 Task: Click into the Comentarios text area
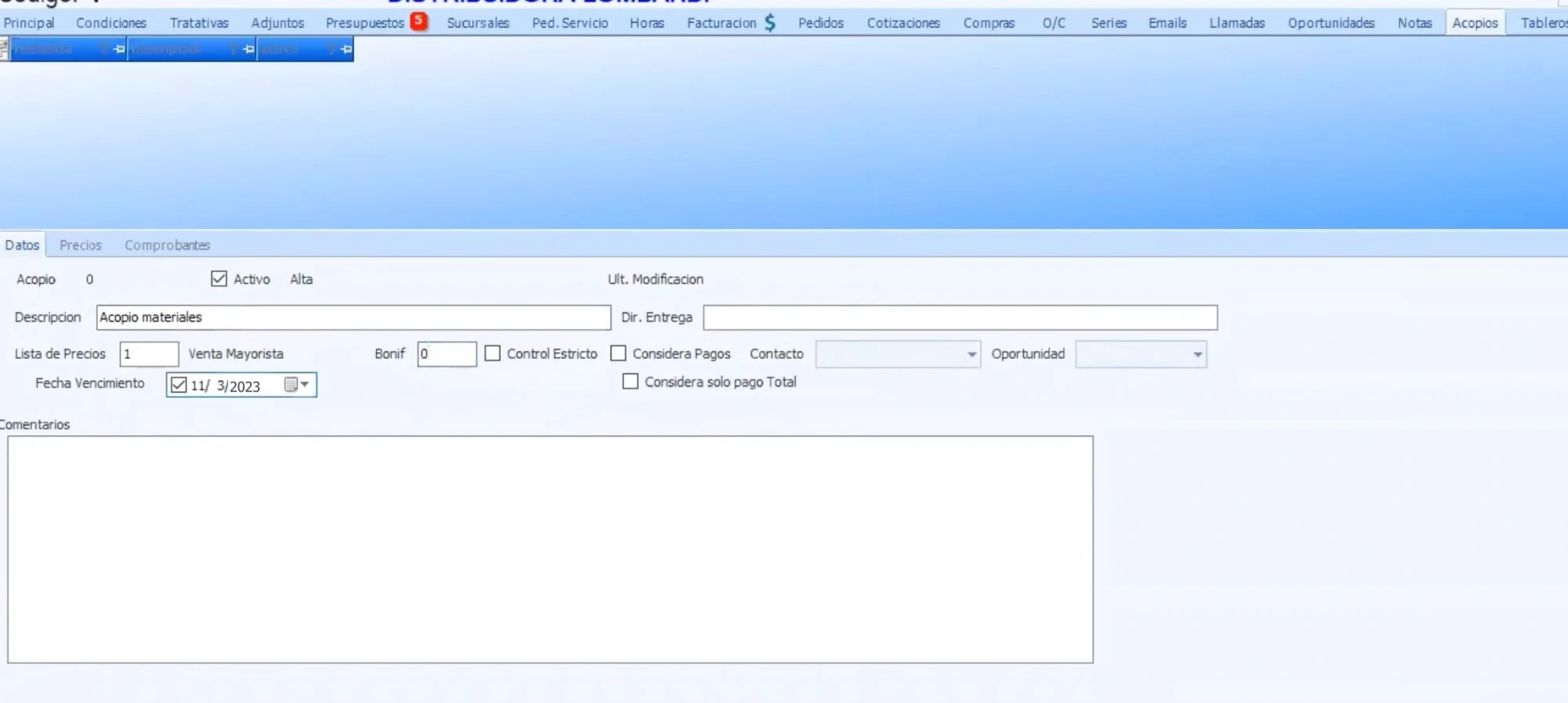click(550, 549)
